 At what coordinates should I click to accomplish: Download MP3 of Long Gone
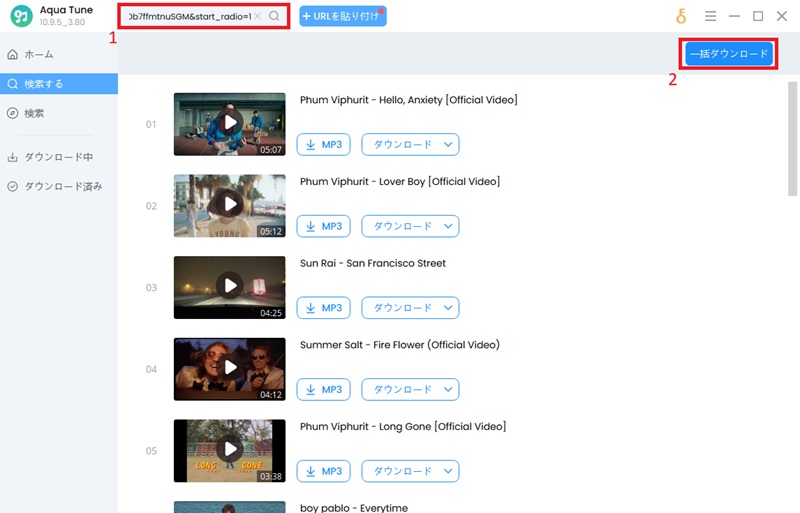coord(323,471)
